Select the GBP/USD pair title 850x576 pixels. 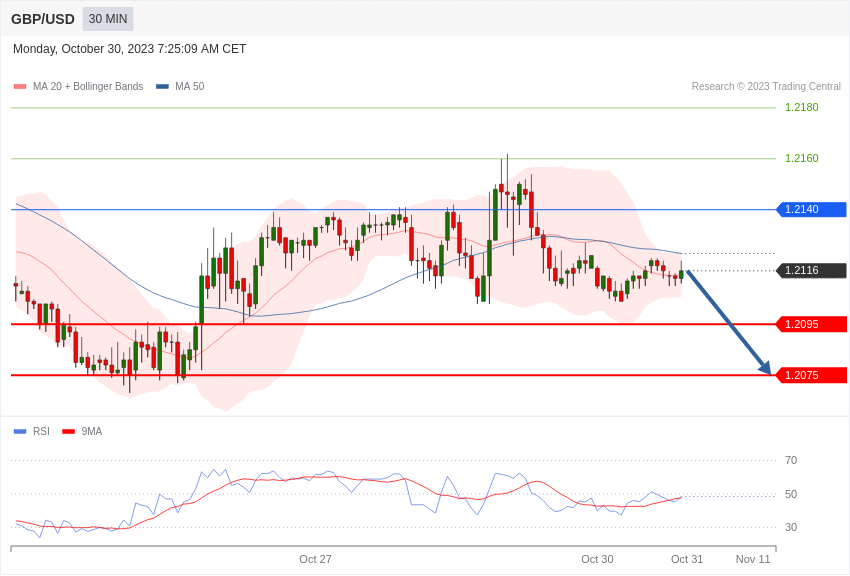click(x=43, y=19)
